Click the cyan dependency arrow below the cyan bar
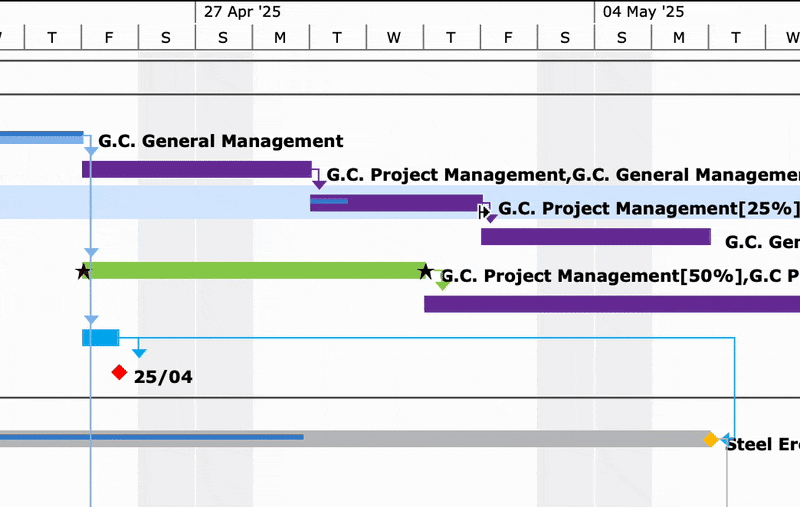This screenshot has width=800, height=507. 139,353
